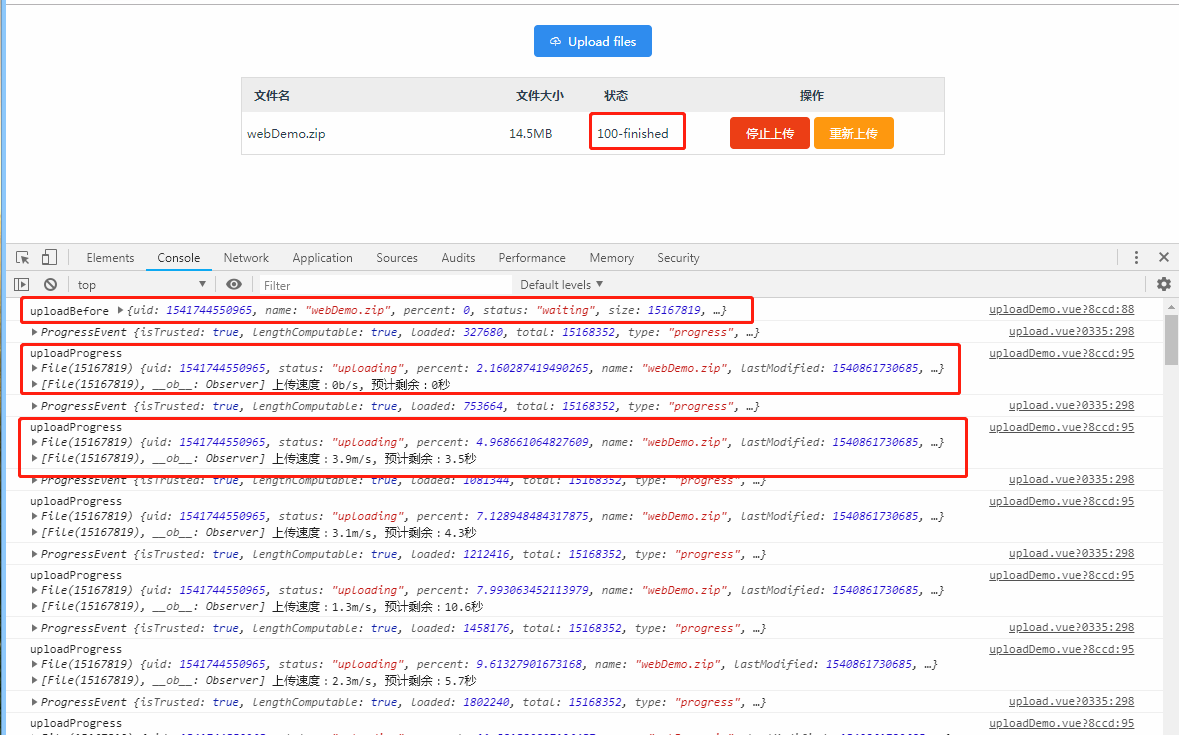Focus the console Filter input field
Viewport: 1179px width, 735px height.
tap(385, 286)
